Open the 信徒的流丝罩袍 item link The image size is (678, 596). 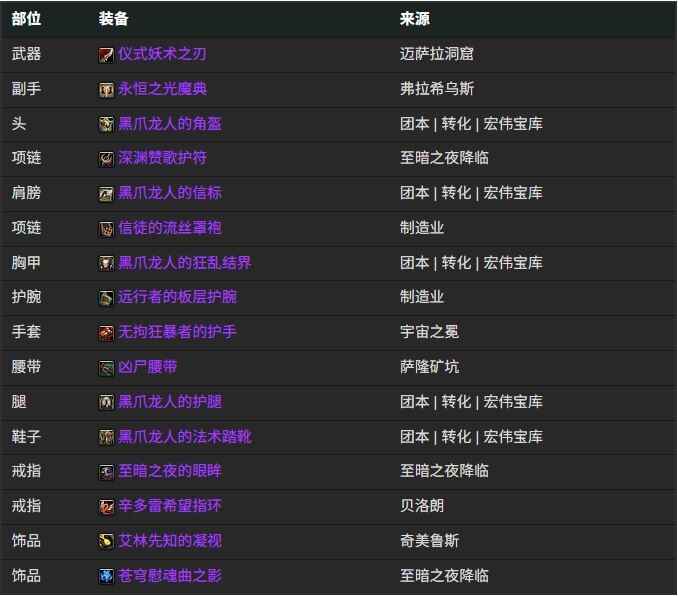pyautogui.click(x=170, y=228)
